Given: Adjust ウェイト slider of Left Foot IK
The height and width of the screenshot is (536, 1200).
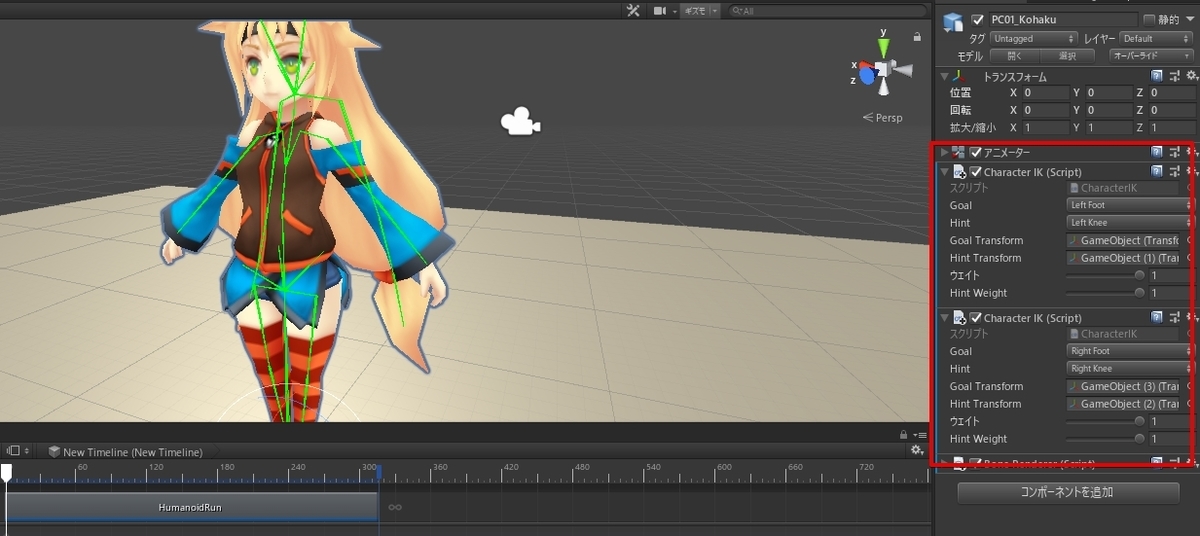Looking at the screenshot, I should click(1105, 275).
